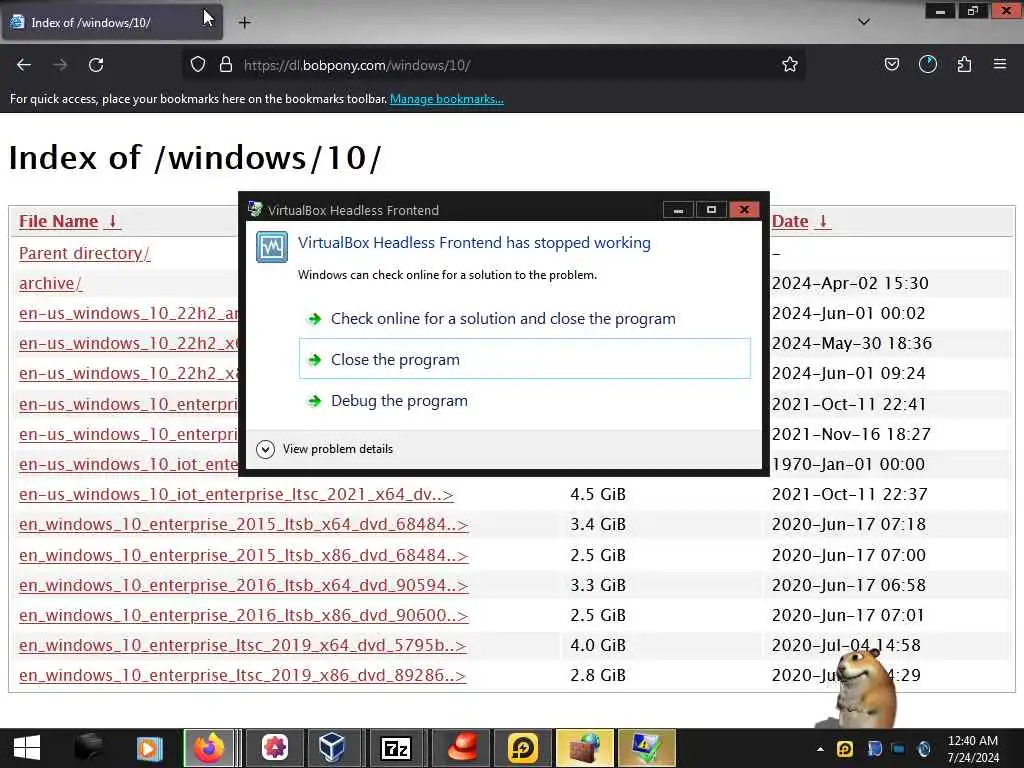Open the firewall globe taskbar icon
Screen dimensions: 1024x768
pyautogui.click(x=584, y=748)
